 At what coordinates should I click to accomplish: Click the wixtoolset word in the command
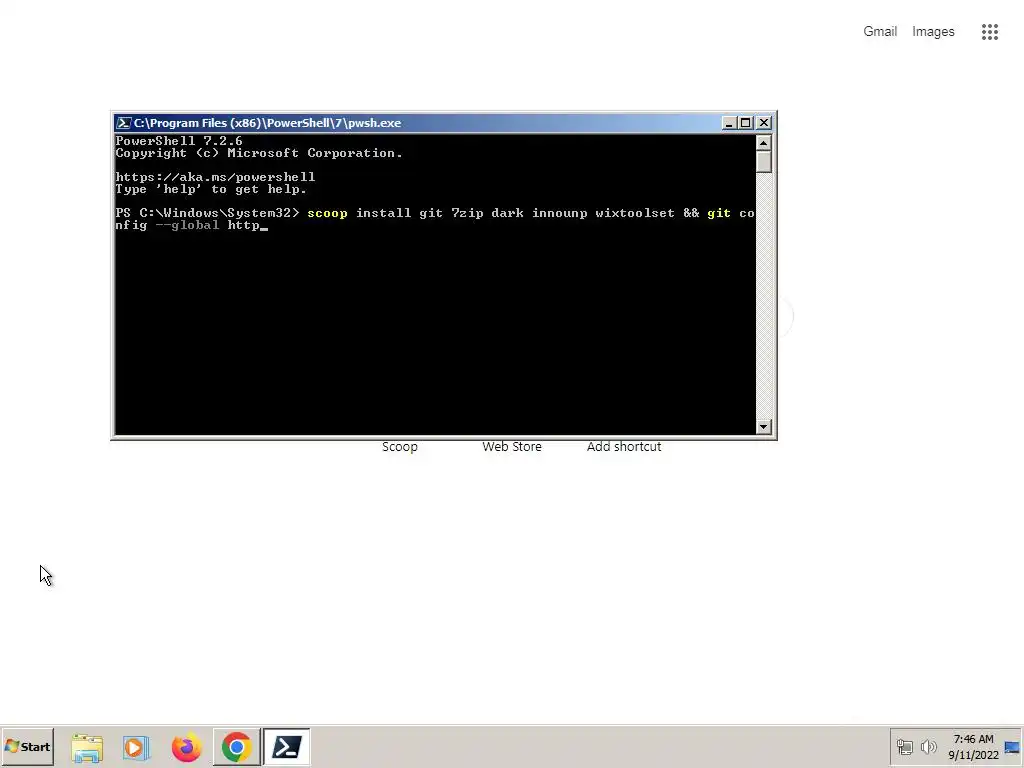click(x=635, y=213)
